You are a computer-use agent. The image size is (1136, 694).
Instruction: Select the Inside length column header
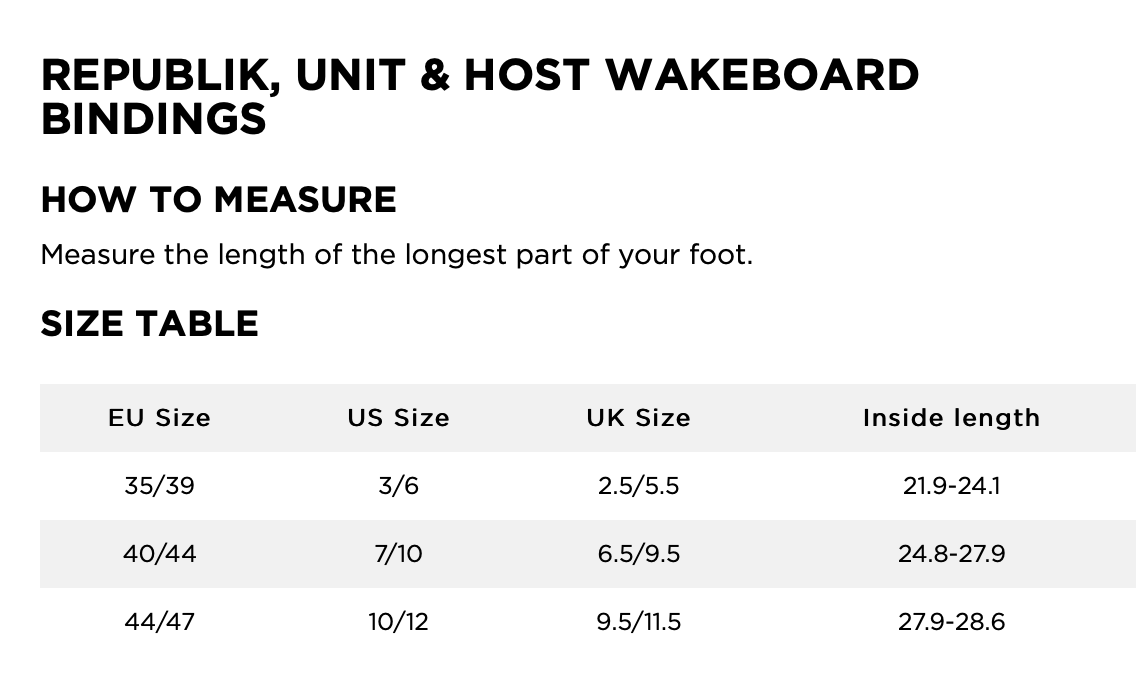951,417
